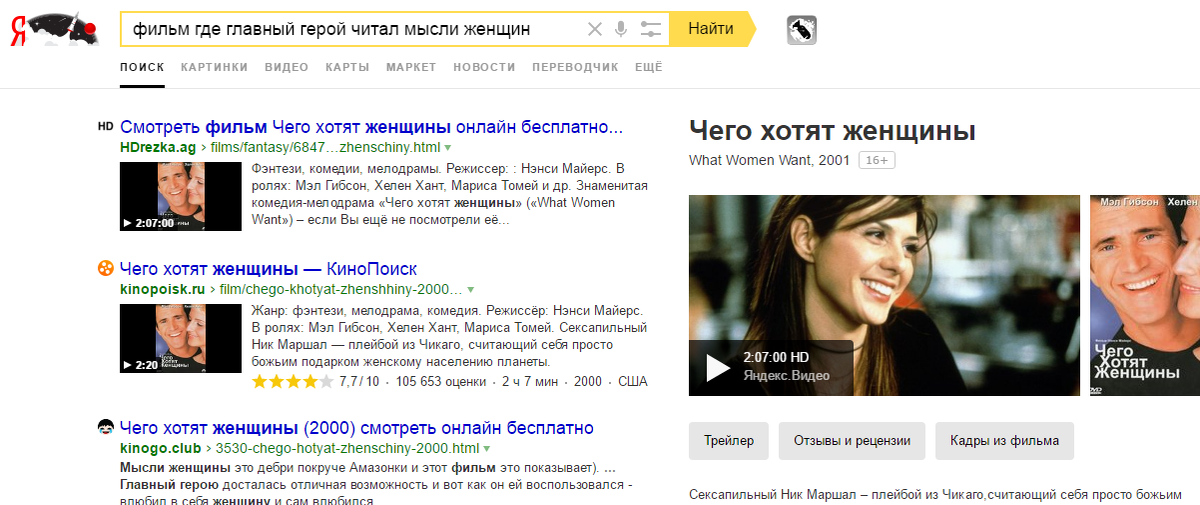Viewport: 1200px width, 505px height.
Task: Click the KinoPoisk orange favicon
Action: [x=106, y=268]
